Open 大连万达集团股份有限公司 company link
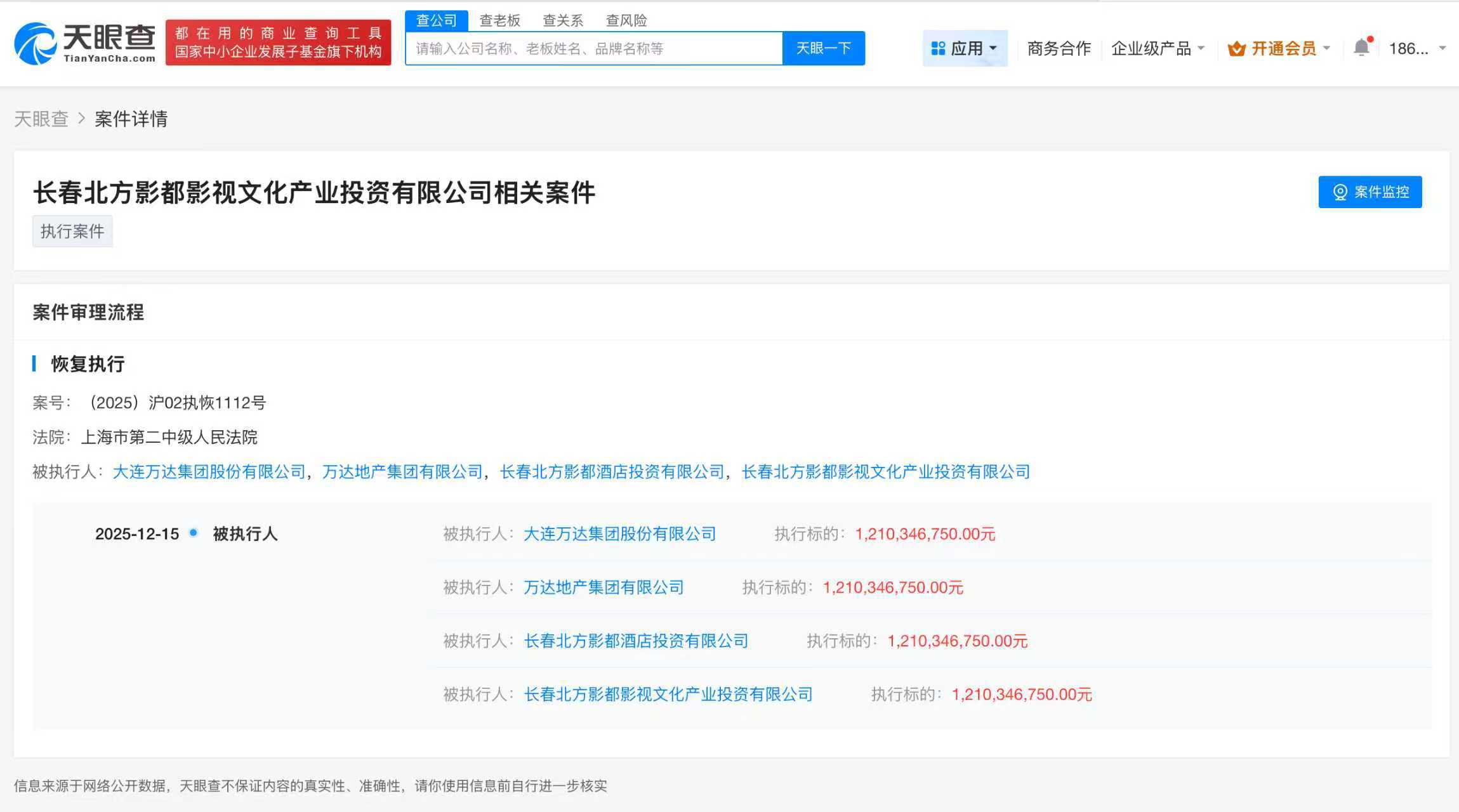 pyautogui.click(x=619, y=534)
